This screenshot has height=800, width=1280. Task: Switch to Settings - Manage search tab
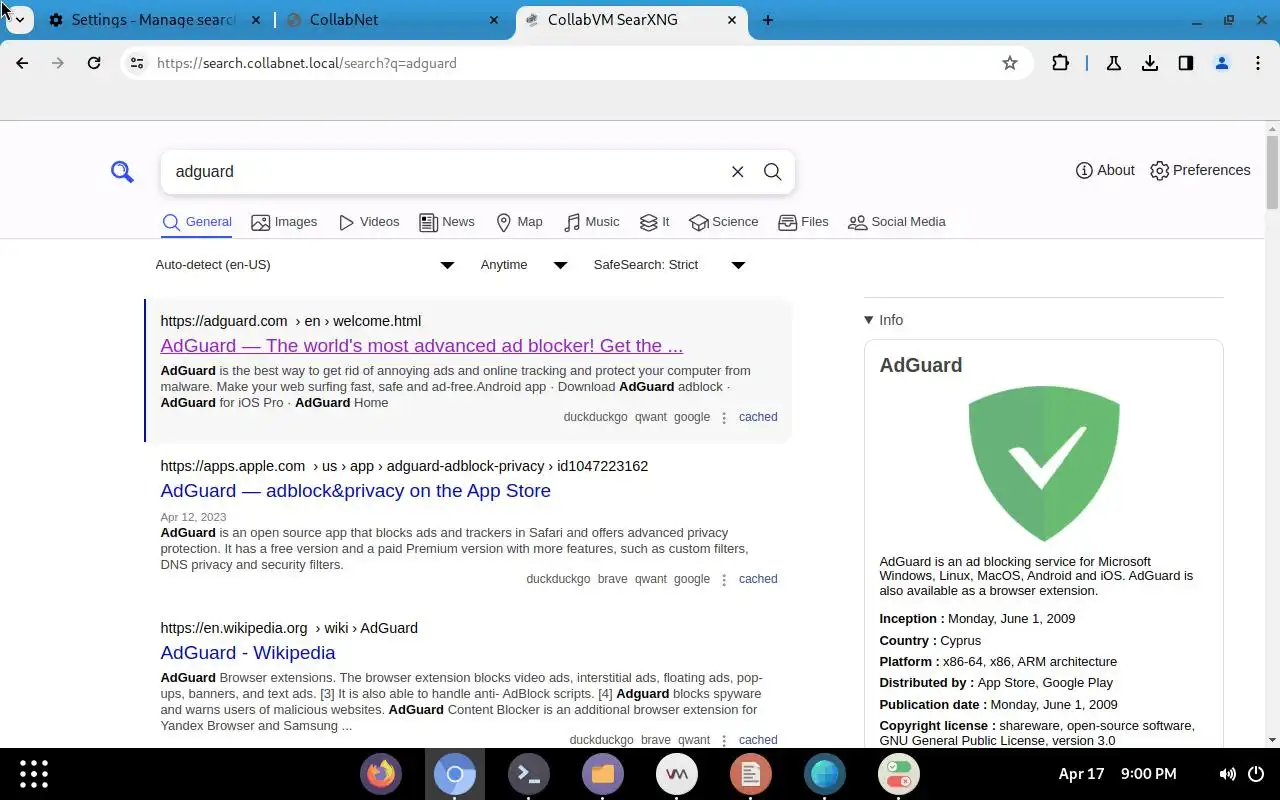point(154,20)
